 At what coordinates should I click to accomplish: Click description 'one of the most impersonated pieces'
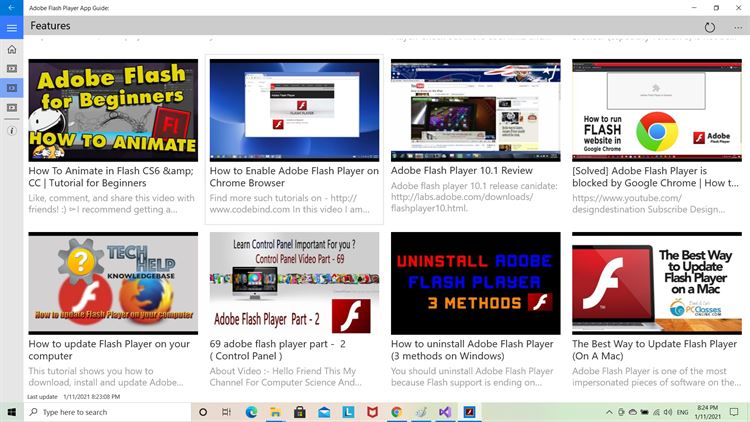657,377
